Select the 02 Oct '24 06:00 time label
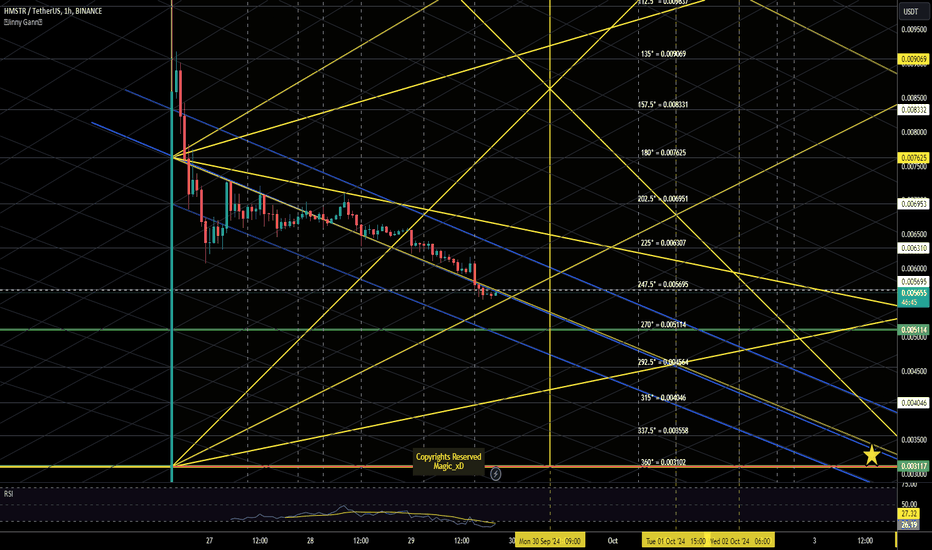Screen dimensions: 932x550 741,540
